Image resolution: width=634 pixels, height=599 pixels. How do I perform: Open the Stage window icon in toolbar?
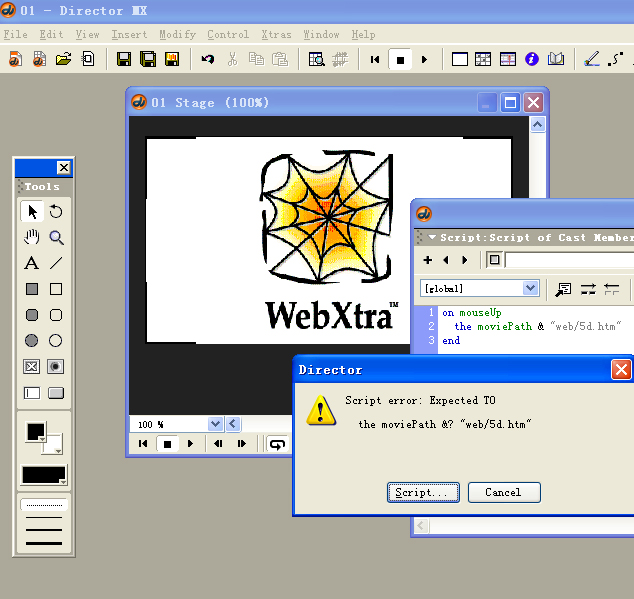pos(460,59)
